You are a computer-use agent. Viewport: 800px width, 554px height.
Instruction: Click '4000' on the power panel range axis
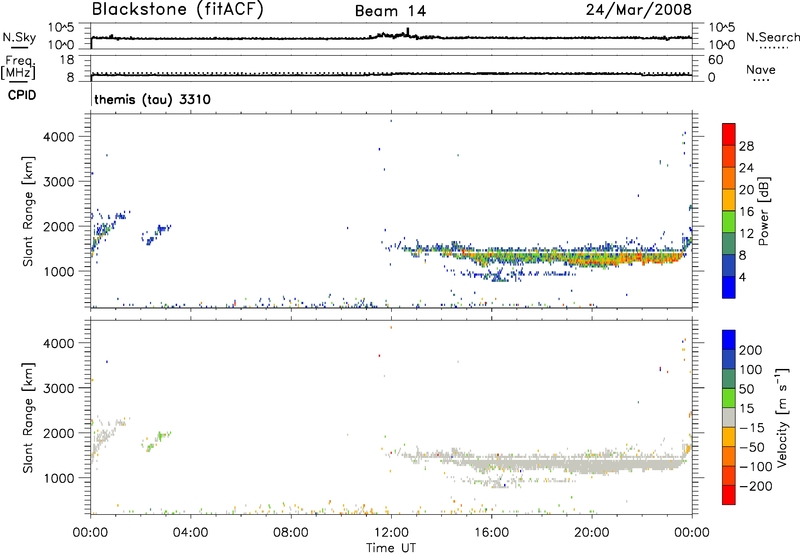(x=59, y=137)
